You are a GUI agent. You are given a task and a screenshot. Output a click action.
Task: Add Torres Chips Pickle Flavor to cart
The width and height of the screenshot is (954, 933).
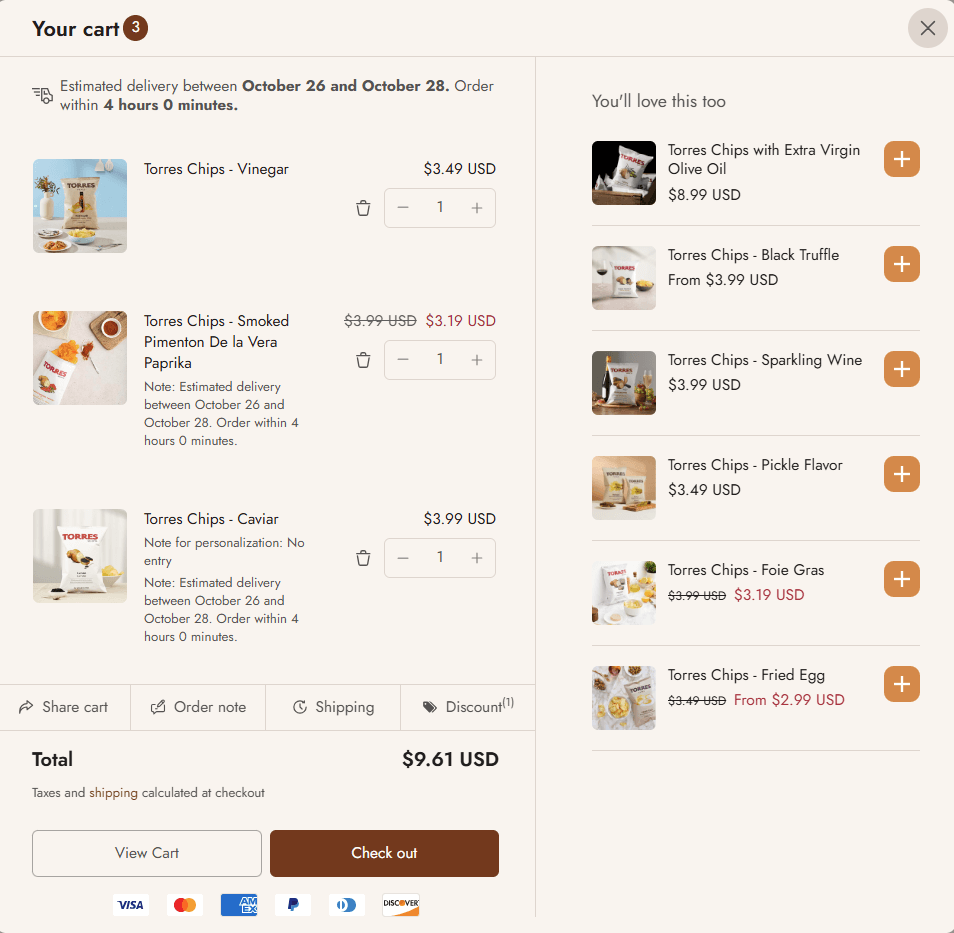tap(901, 474)
